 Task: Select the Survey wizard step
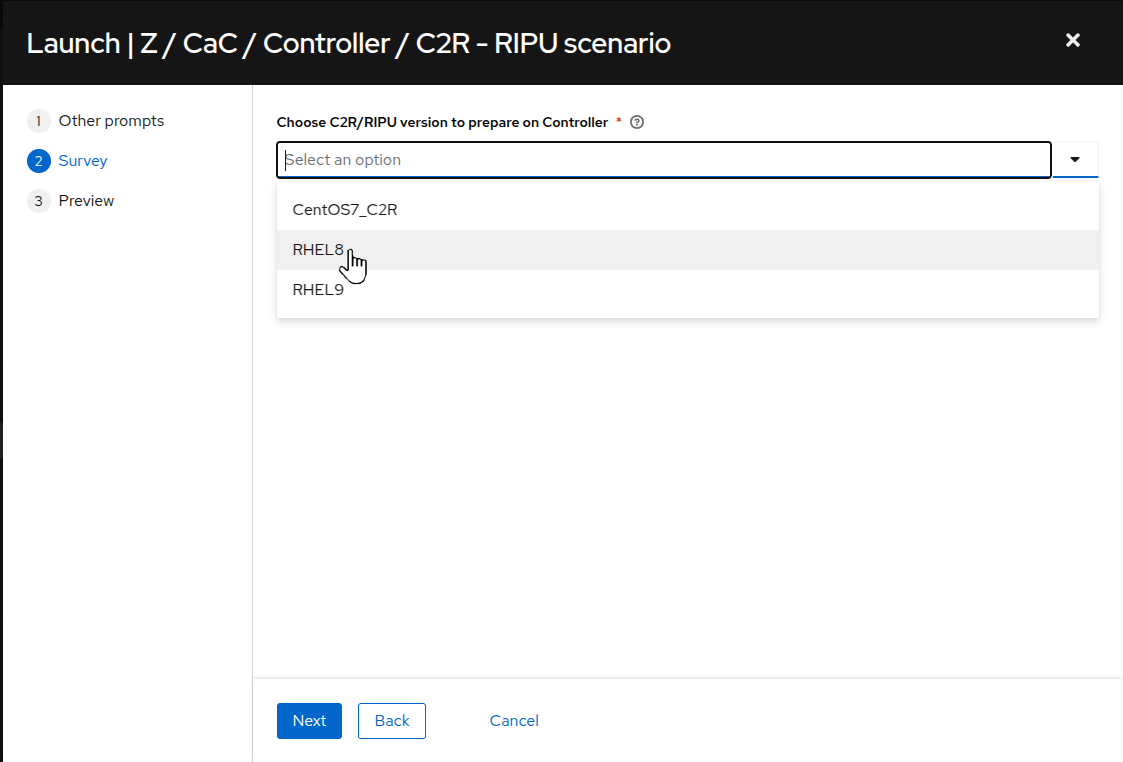pyautogui.click(x=67, y=161)
